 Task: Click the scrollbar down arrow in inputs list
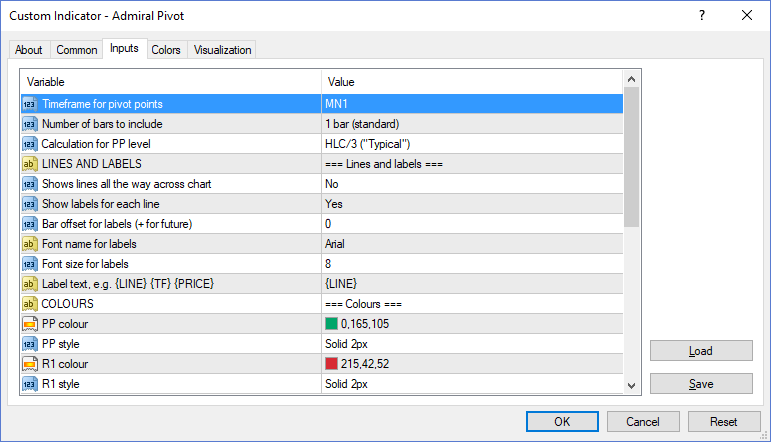[631, 385]
